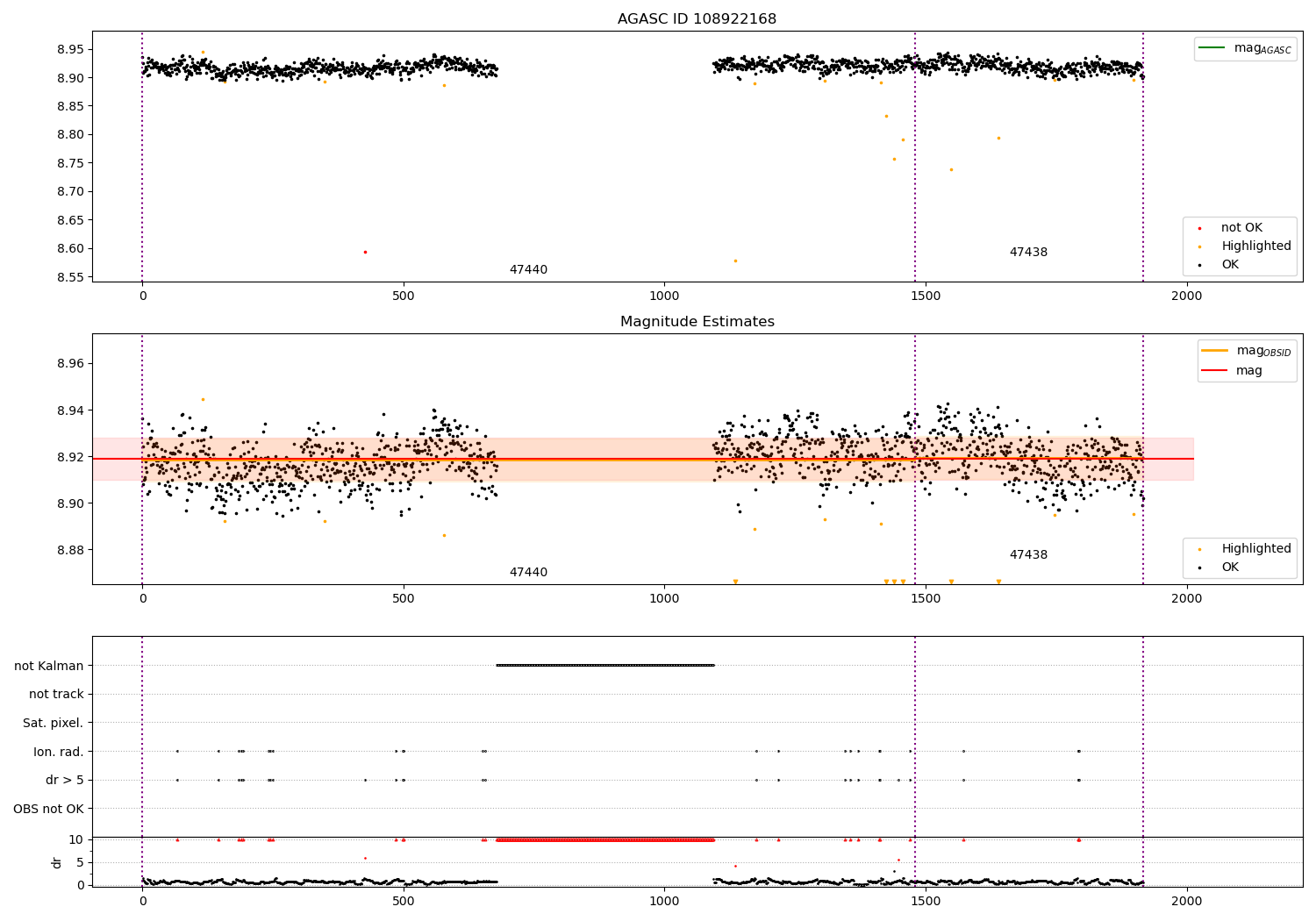Click the 'Sat. pixel.' row label
This screenshot has height=921, width=1316.
coord(54,724)
